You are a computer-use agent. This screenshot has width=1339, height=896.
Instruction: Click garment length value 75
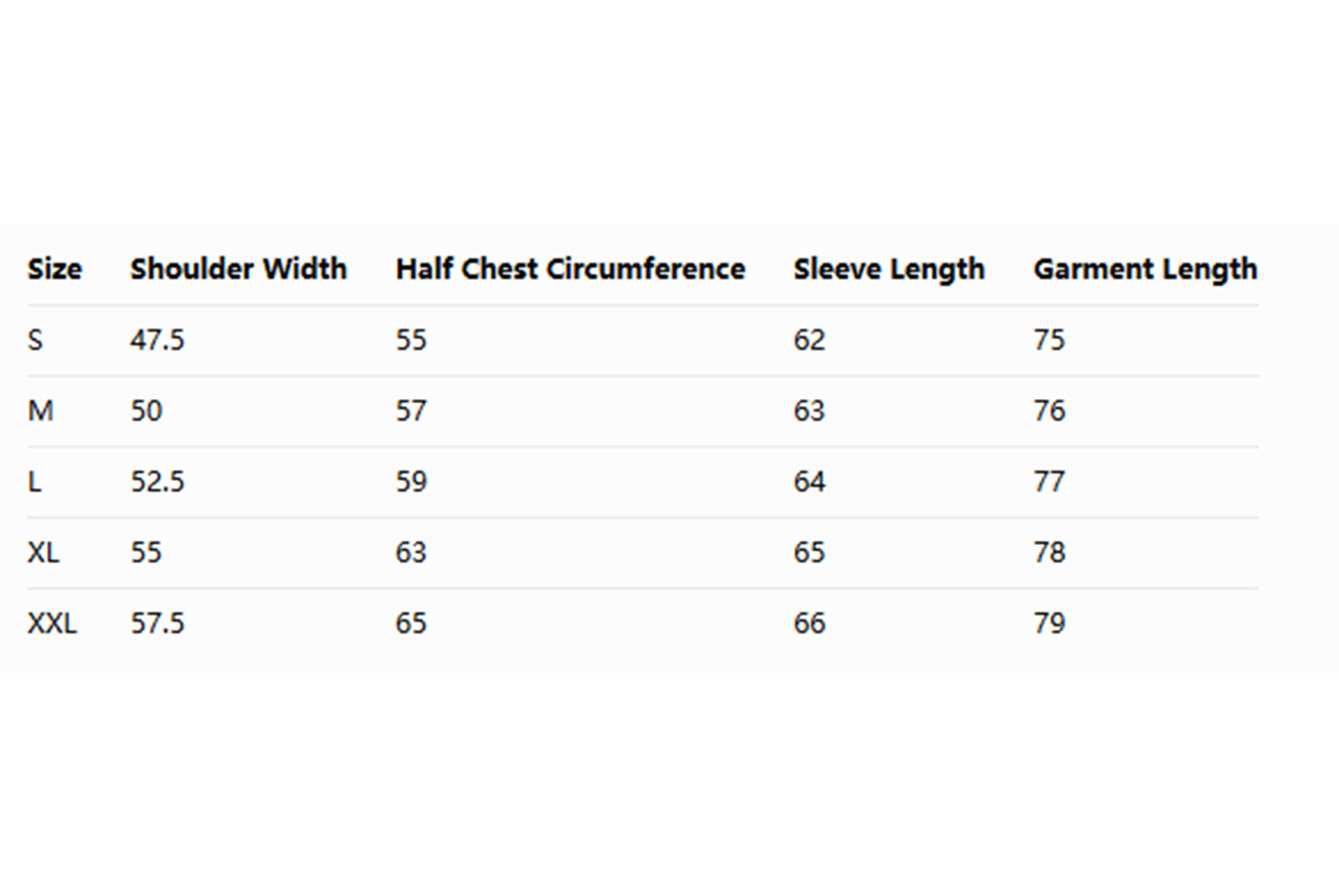[x=1049, y=340]
